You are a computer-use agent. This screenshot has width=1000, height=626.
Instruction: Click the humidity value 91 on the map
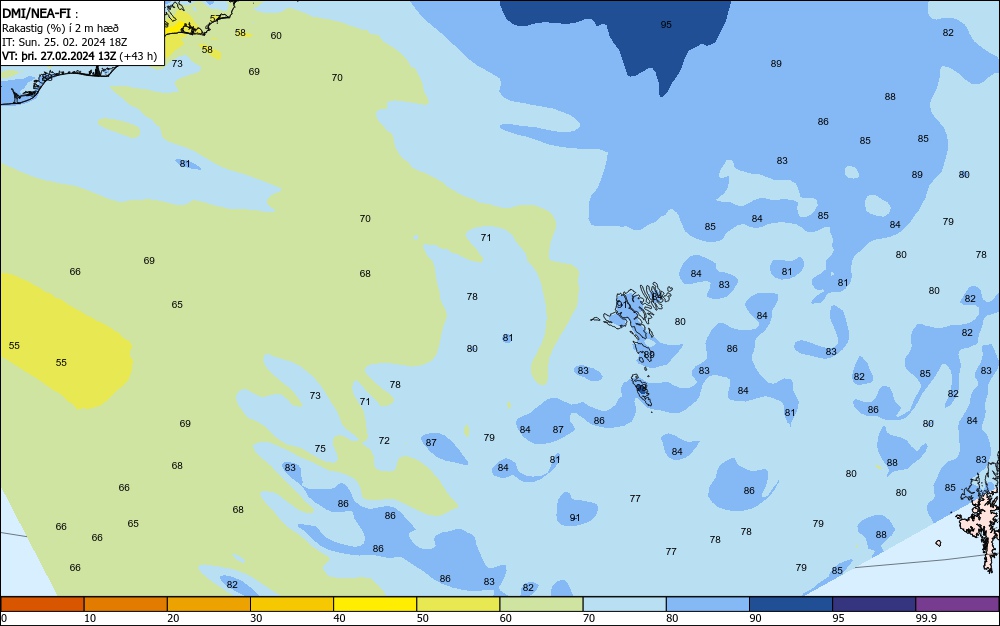[575, 518]
